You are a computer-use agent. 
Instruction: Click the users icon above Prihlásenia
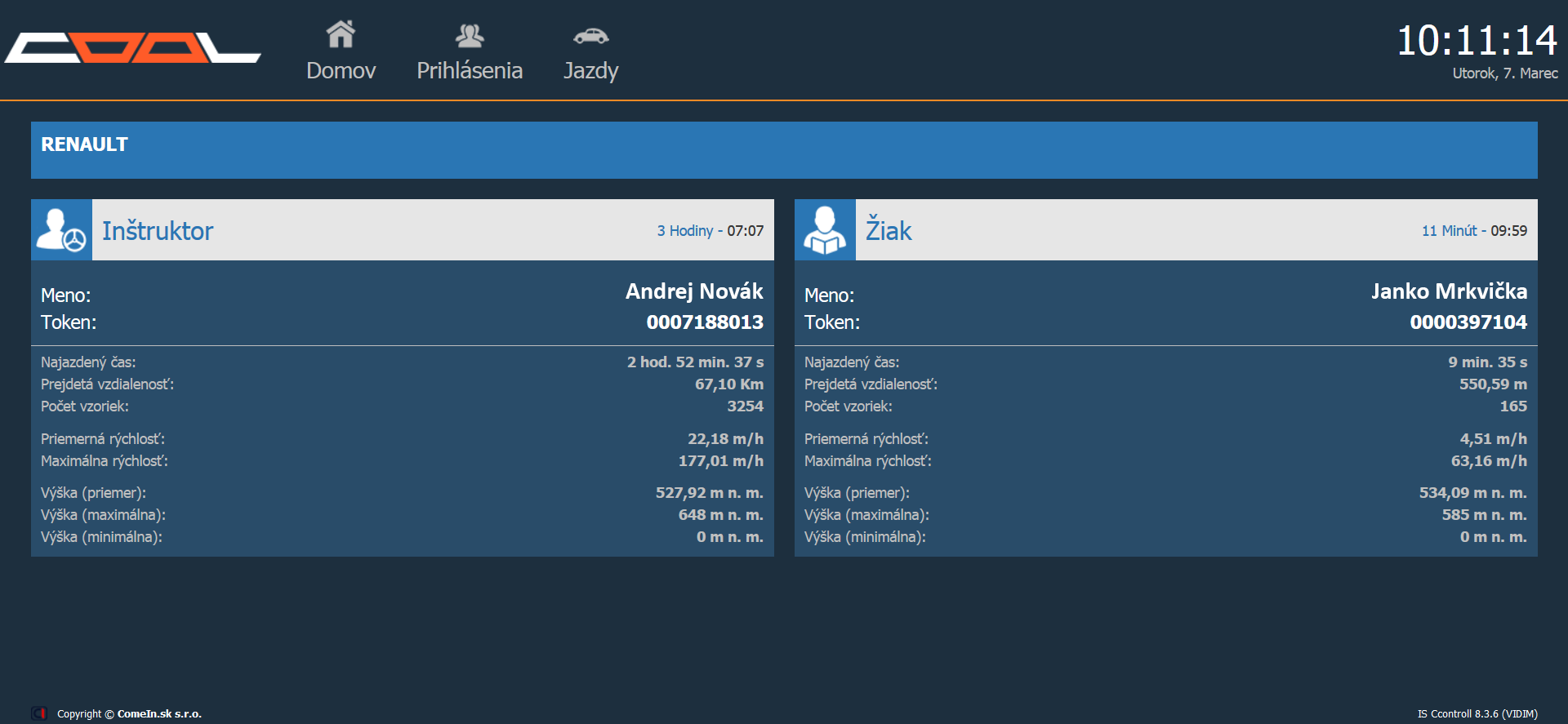[x=470, y=35]
